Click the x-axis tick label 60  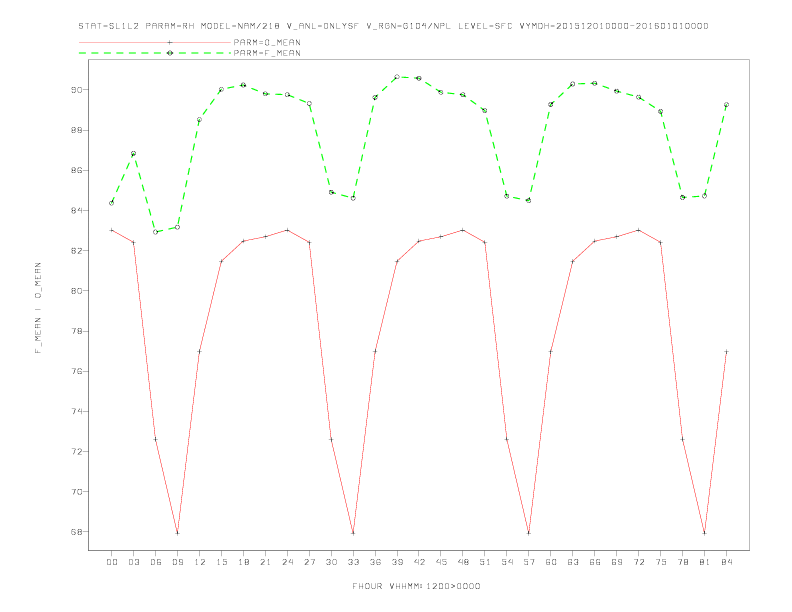coord(551,562)
